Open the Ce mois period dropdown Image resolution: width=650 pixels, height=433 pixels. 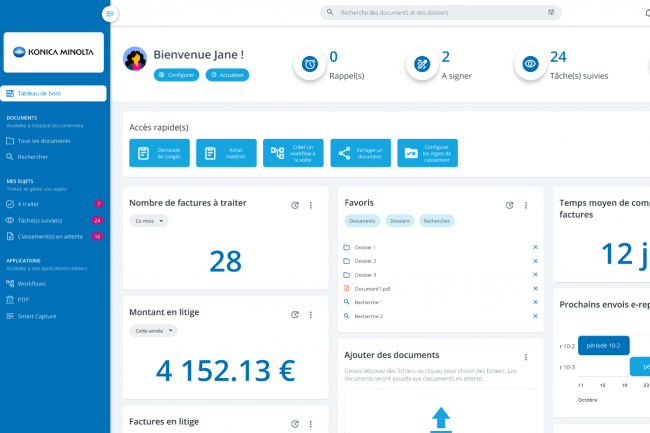point(149,221)
